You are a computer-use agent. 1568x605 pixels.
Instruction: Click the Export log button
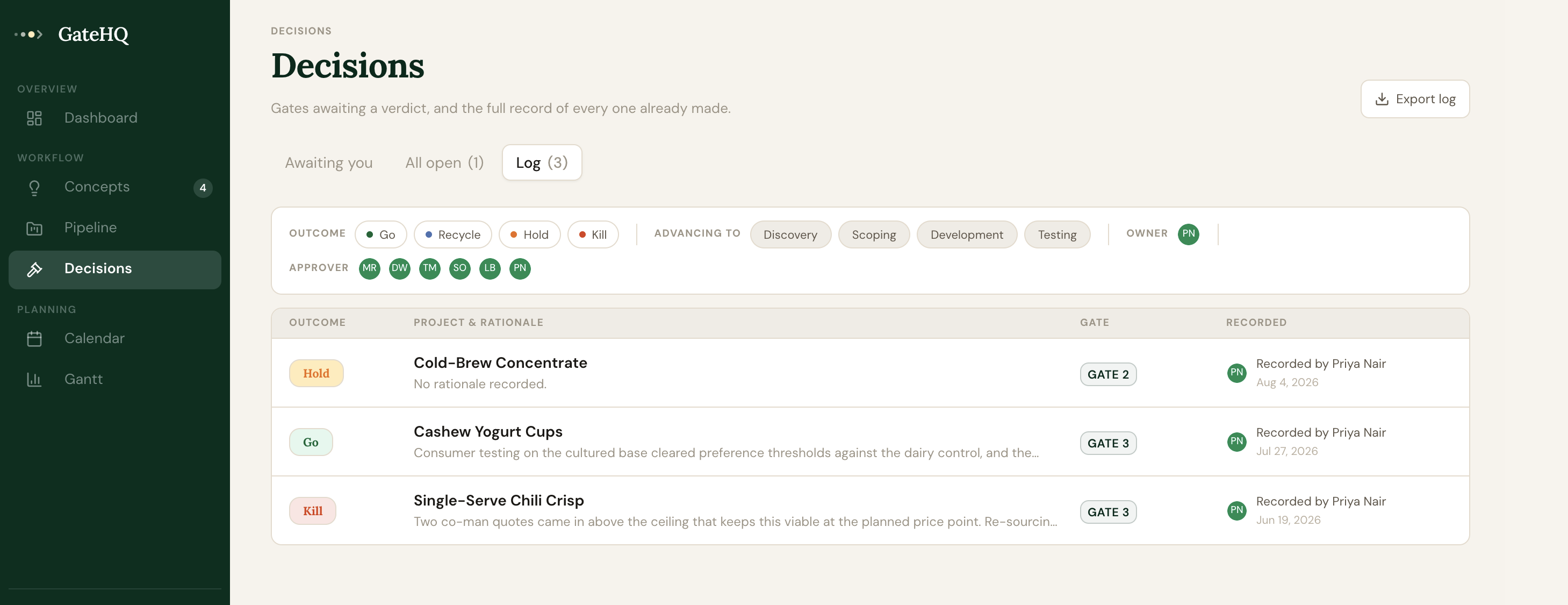(x=1415, y=99)
